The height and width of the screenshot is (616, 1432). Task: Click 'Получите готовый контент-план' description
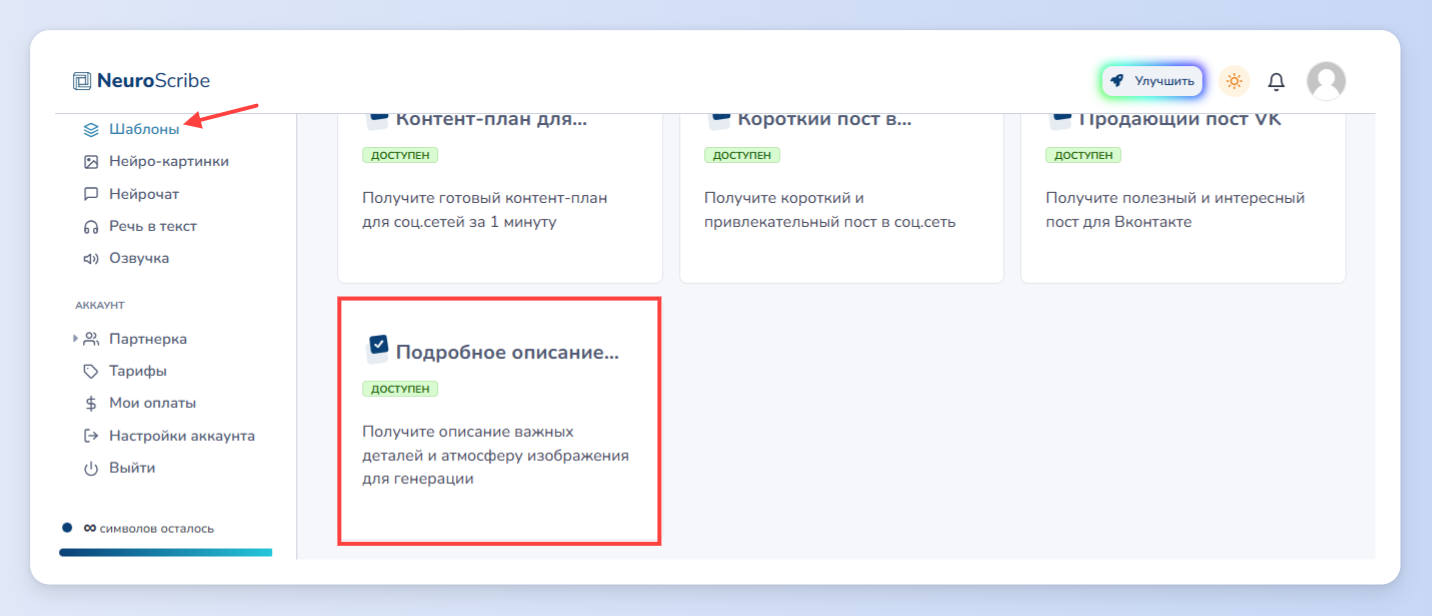click(485, 210)
